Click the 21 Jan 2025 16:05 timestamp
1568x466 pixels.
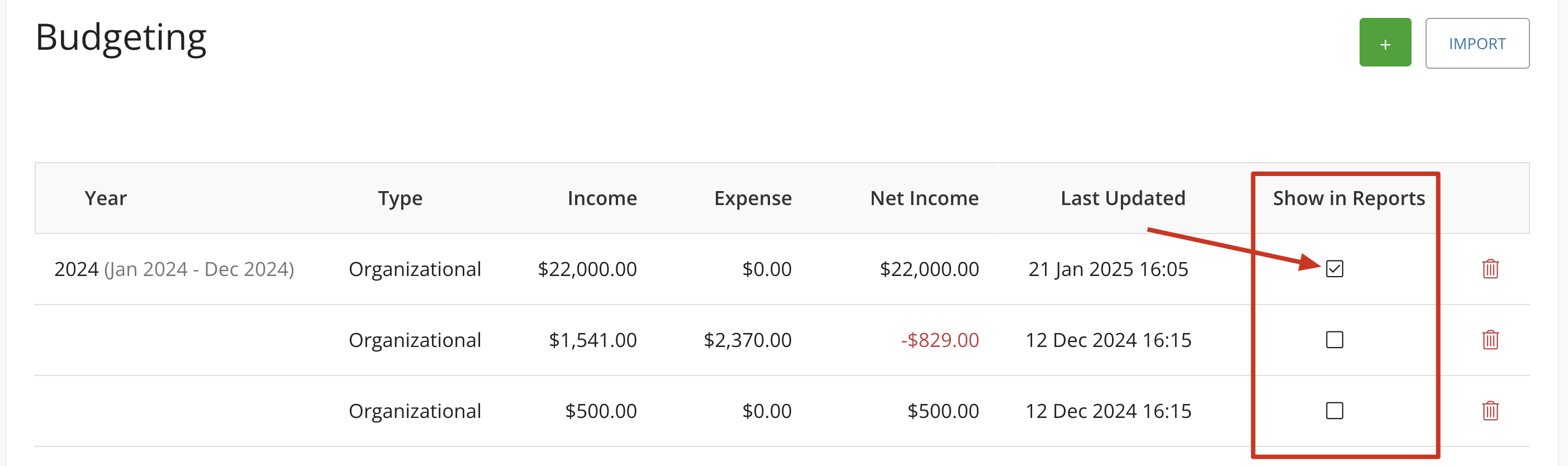pos(1108,269)
